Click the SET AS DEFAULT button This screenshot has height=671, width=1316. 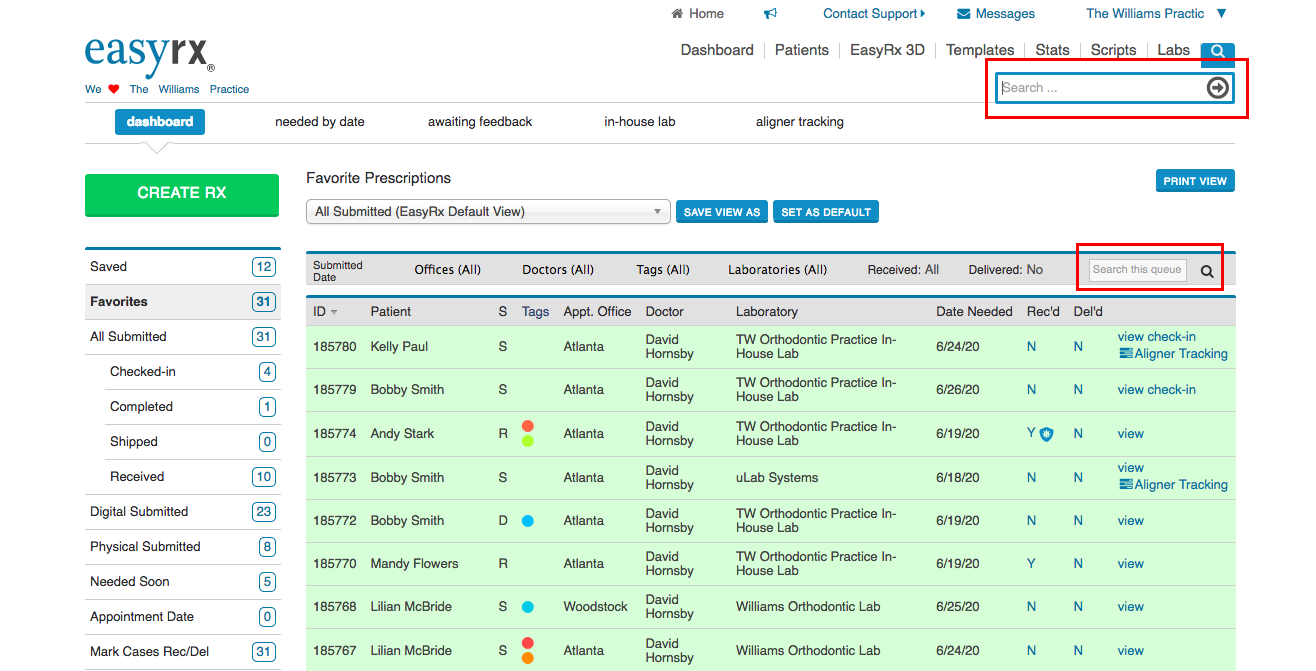pos(826,212)
